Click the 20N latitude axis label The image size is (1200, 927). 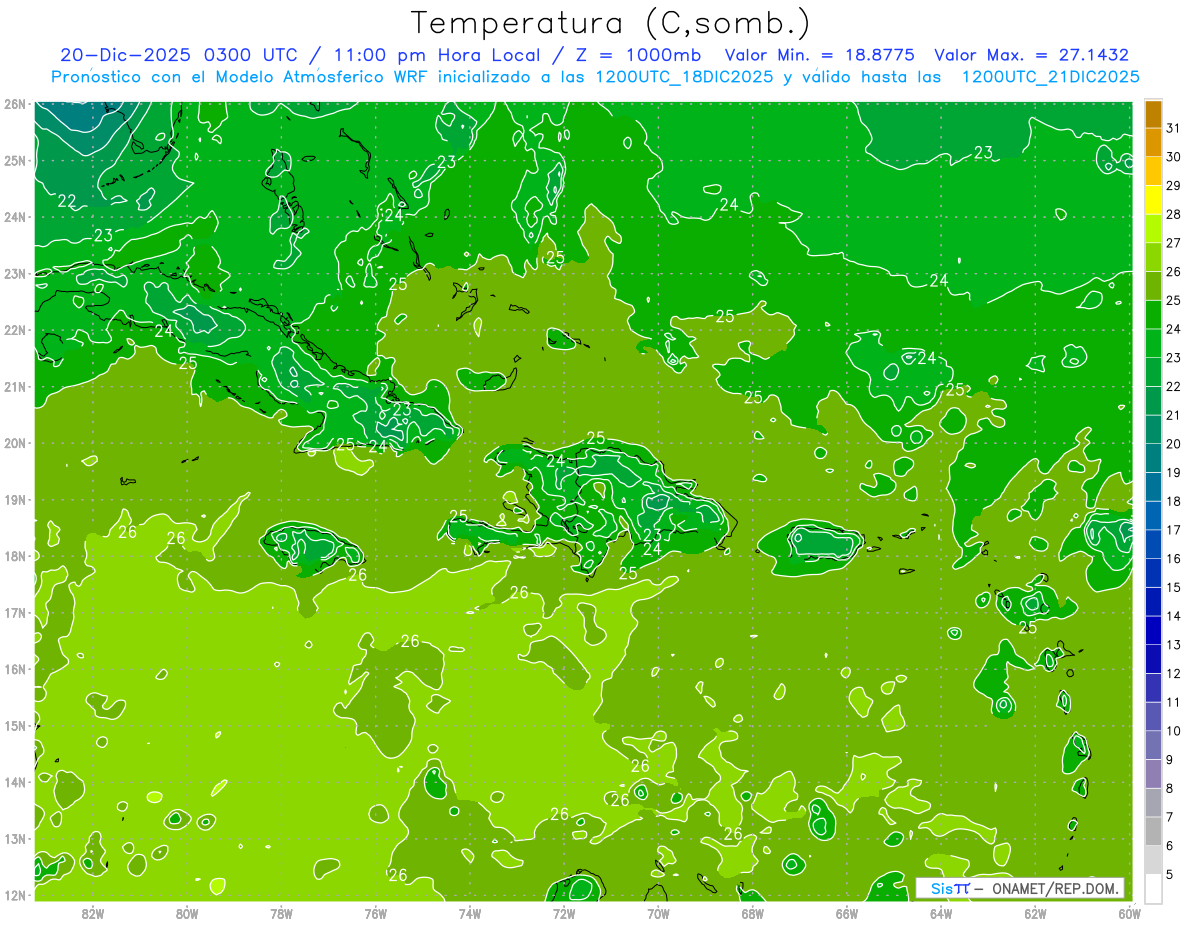(13, 443)
